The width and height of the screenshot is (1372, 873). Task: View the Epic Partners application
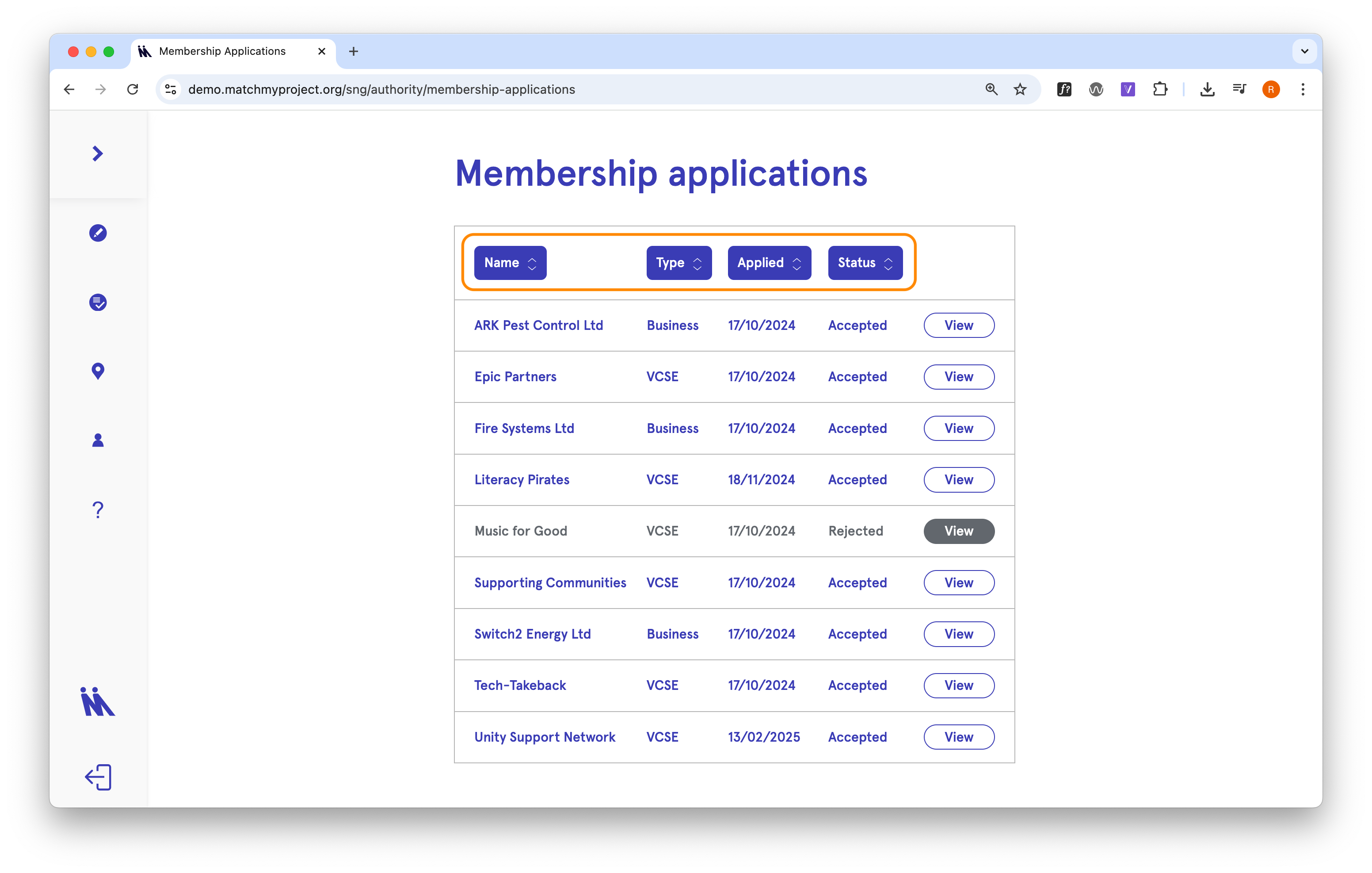click(959, 377)
